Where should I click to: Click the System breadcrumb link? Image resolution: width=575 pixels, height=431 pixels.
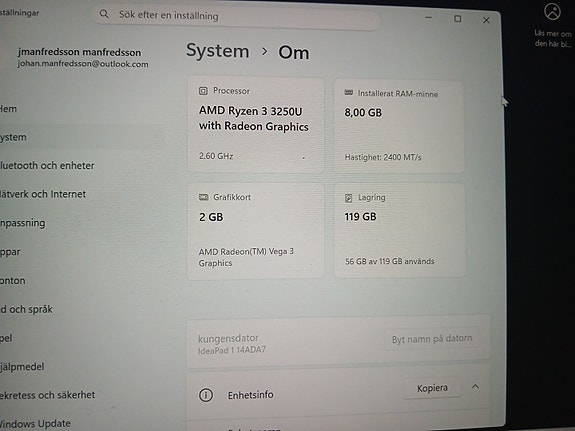218,51
